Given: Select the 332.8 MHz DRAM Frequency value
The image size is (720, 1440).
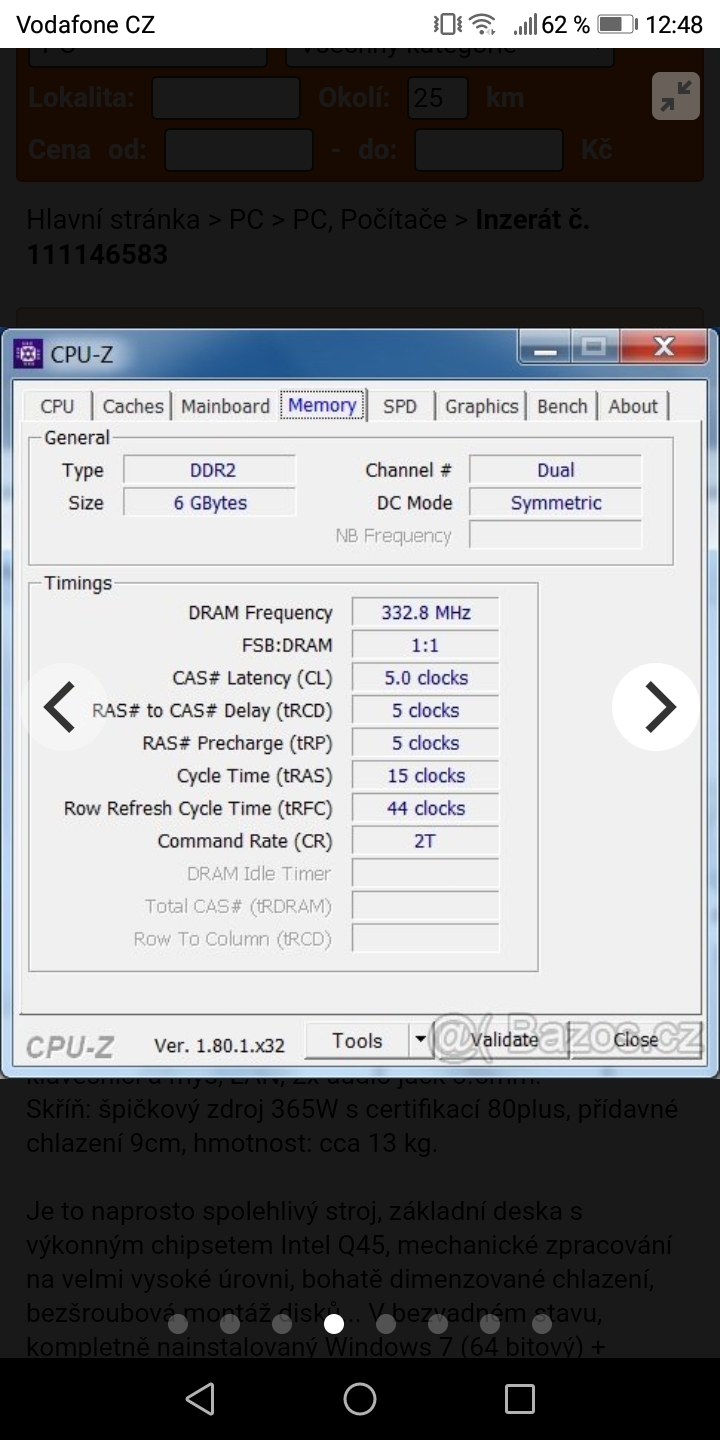Looking at the screenshot, I should (425, 612).
